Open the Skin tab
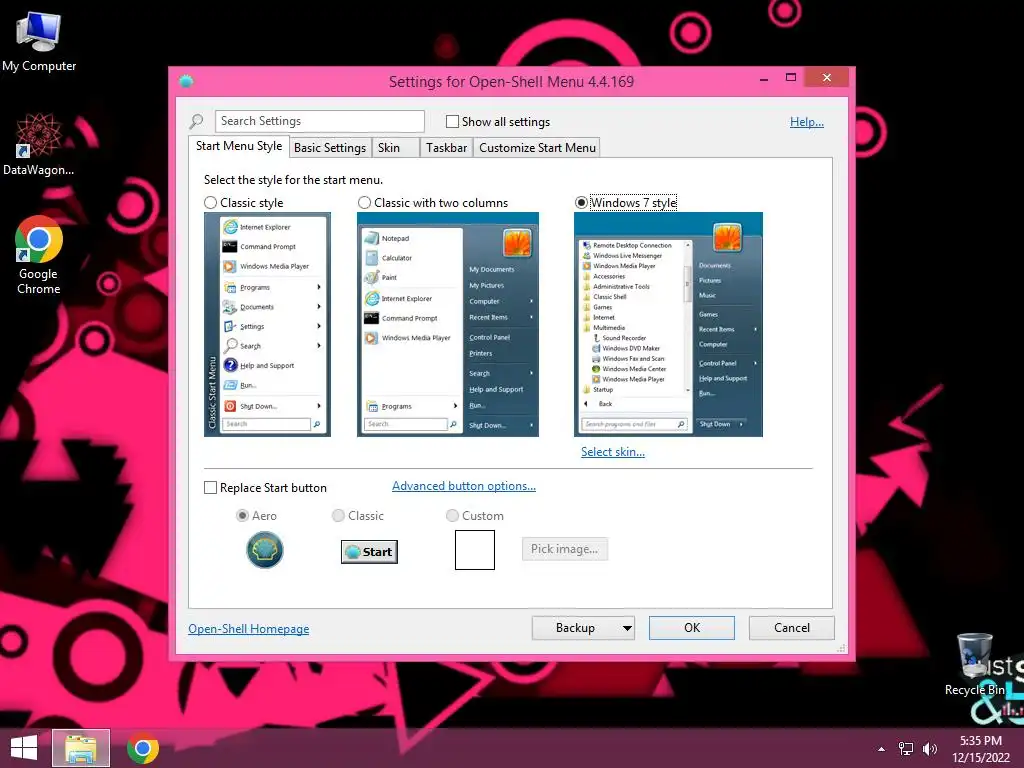This screenshot has width=1024, height=768. tap(395, 148)
